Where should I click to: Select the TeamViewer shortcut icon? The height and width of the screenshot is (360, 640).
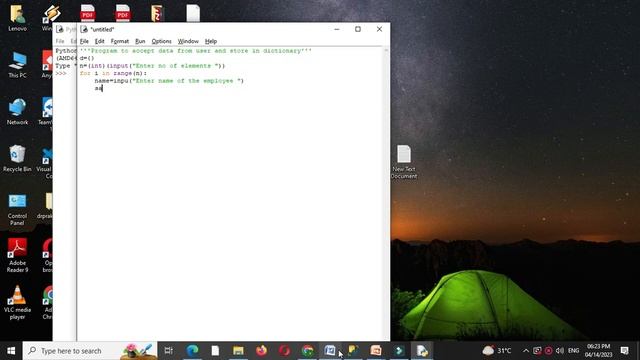(x=46, y=111)
